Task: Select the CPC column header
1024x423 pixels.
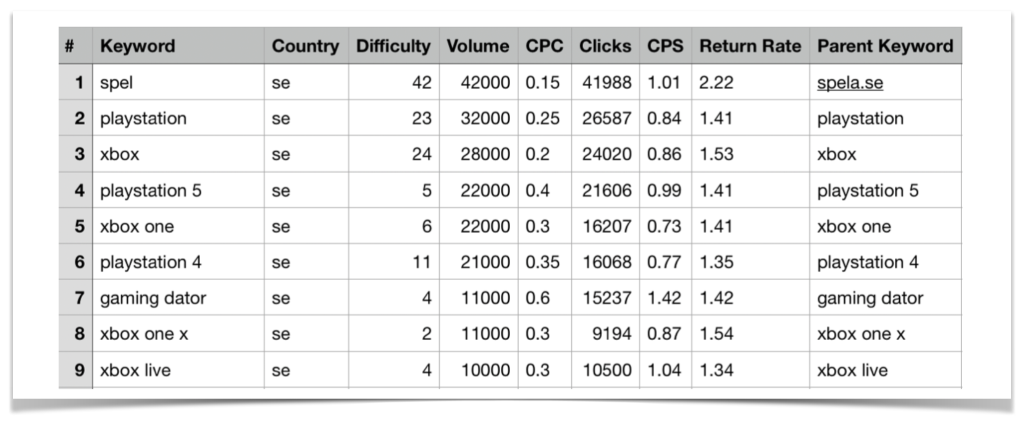Action: coord(545,46)
